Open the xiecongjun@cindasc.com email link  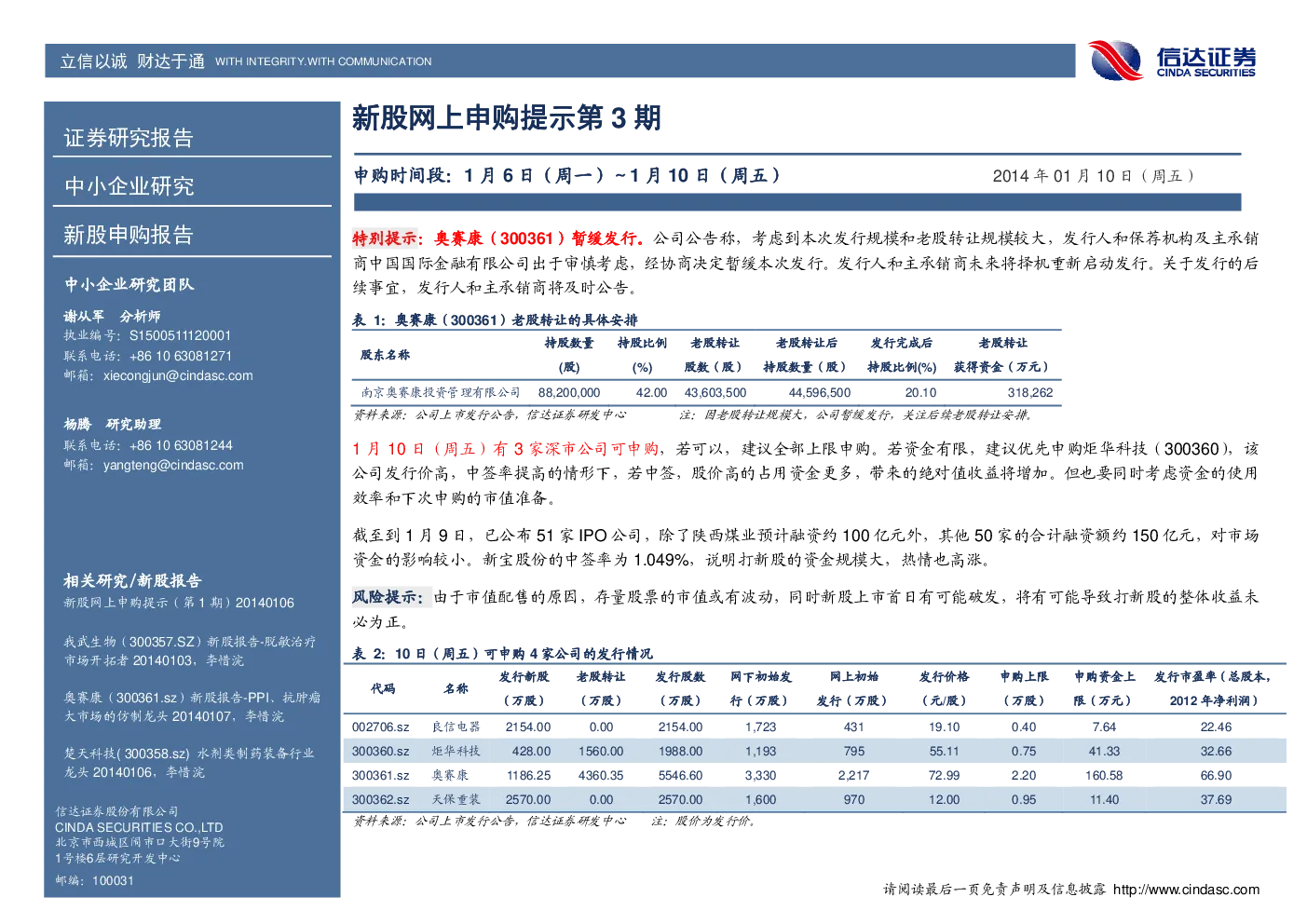pyautogui.click(x=178, y=376)
